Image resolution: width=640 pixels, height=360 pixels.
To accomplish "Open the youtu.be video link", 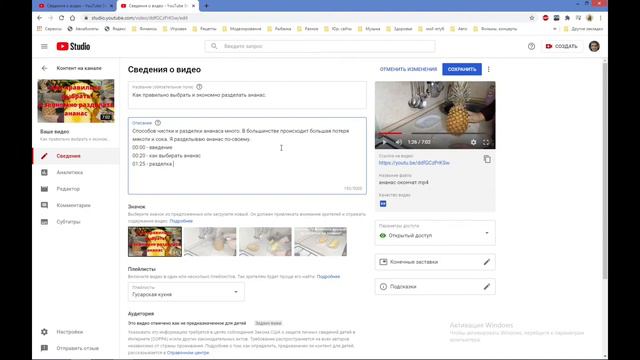I will click(x=414, y=163).
